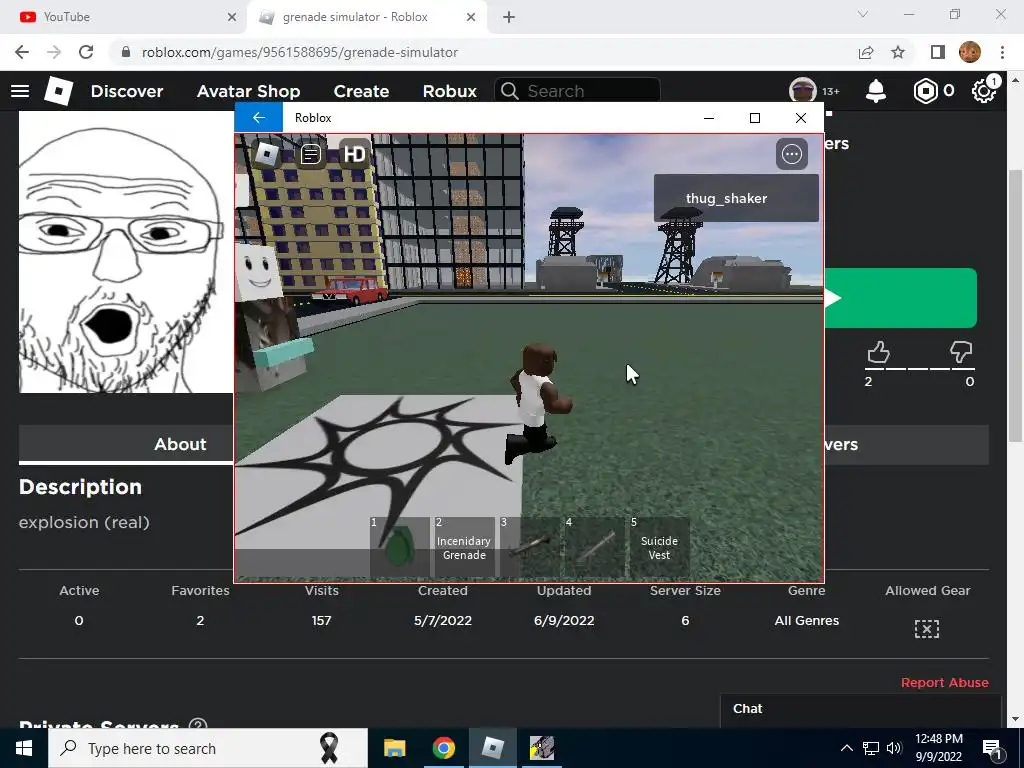
Task: Equip the item in hotbar slot 3
Action: pyautogui.click(x=530, y=547)
